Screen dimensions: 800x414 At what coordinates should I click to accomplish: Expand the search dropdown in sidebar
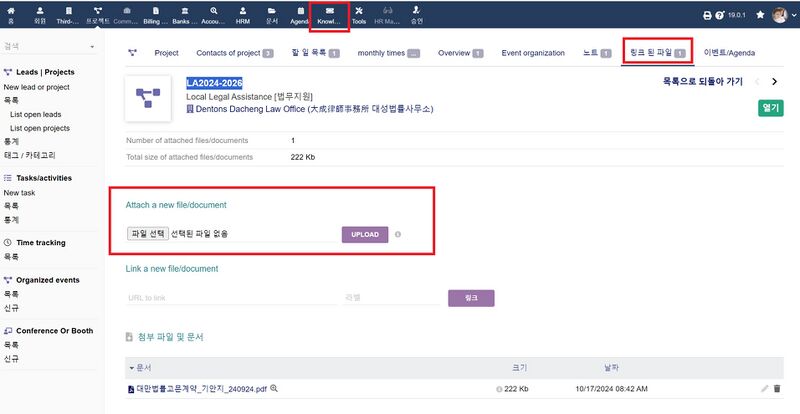pos(92,46)
